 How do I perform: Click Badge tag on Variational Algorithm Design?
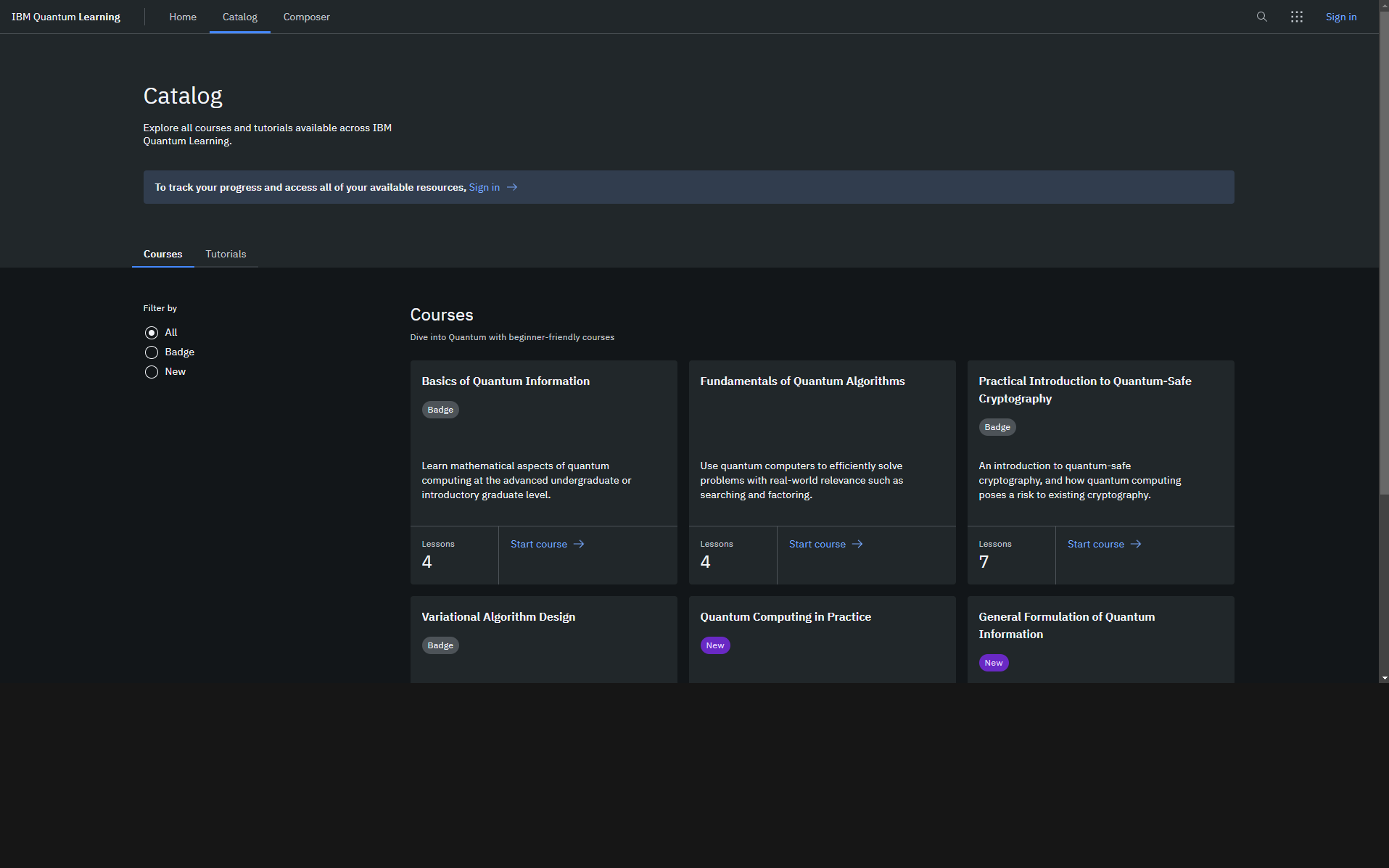pos(440,645)
